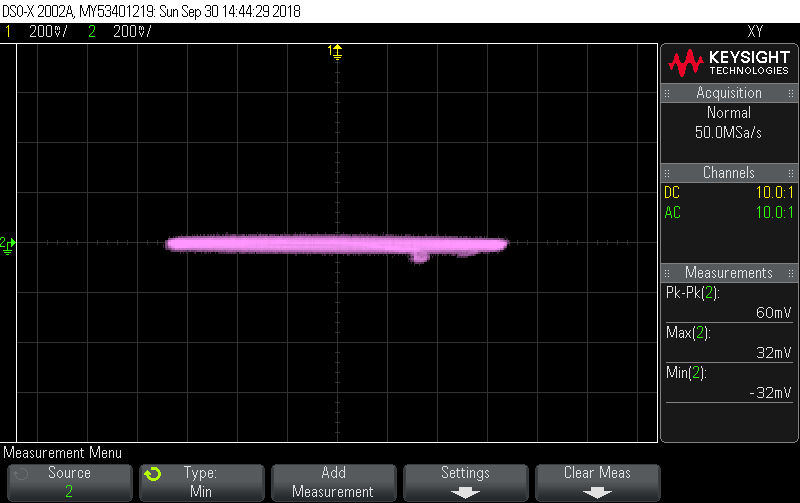Click the Min(2) measurement label
Image resolution: width=800 pixels, height=503 pixels.
(686, 372)
